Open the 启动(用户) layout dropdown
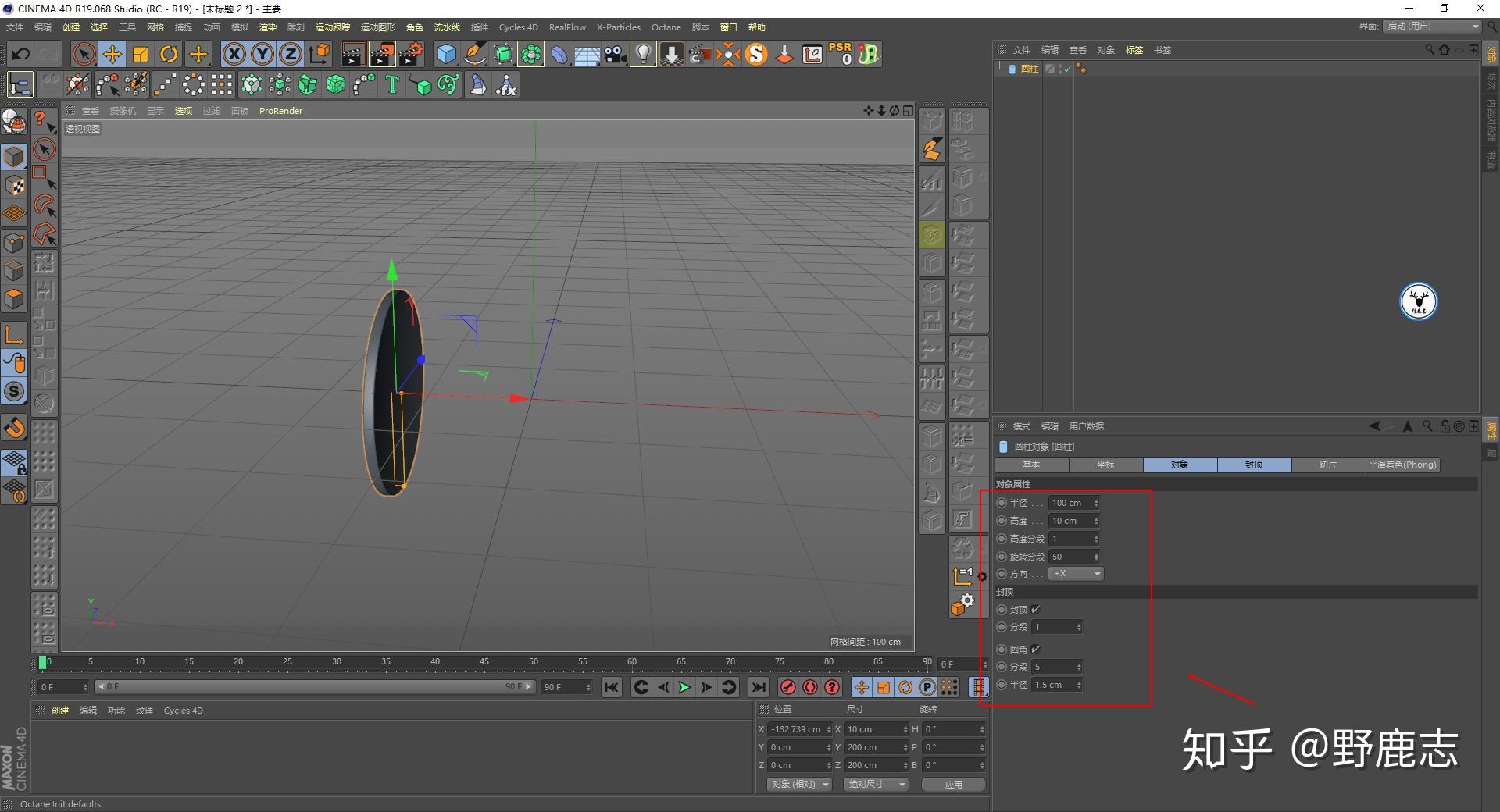 tap(1431, 26)
